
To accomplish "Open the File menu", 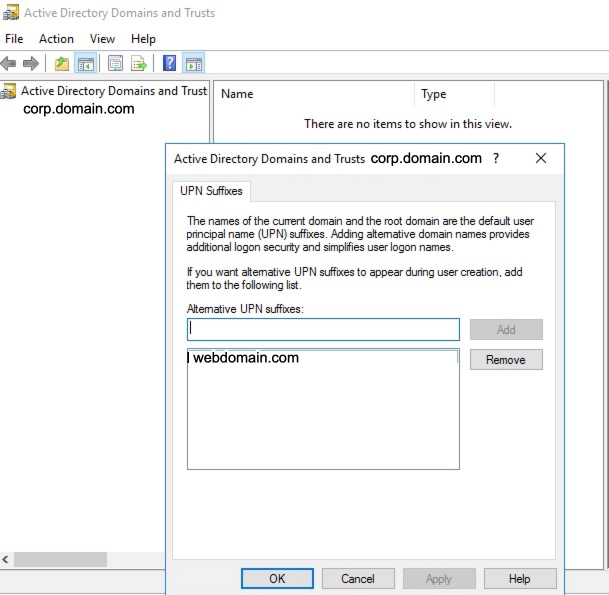I will click(x=14, y=39).
